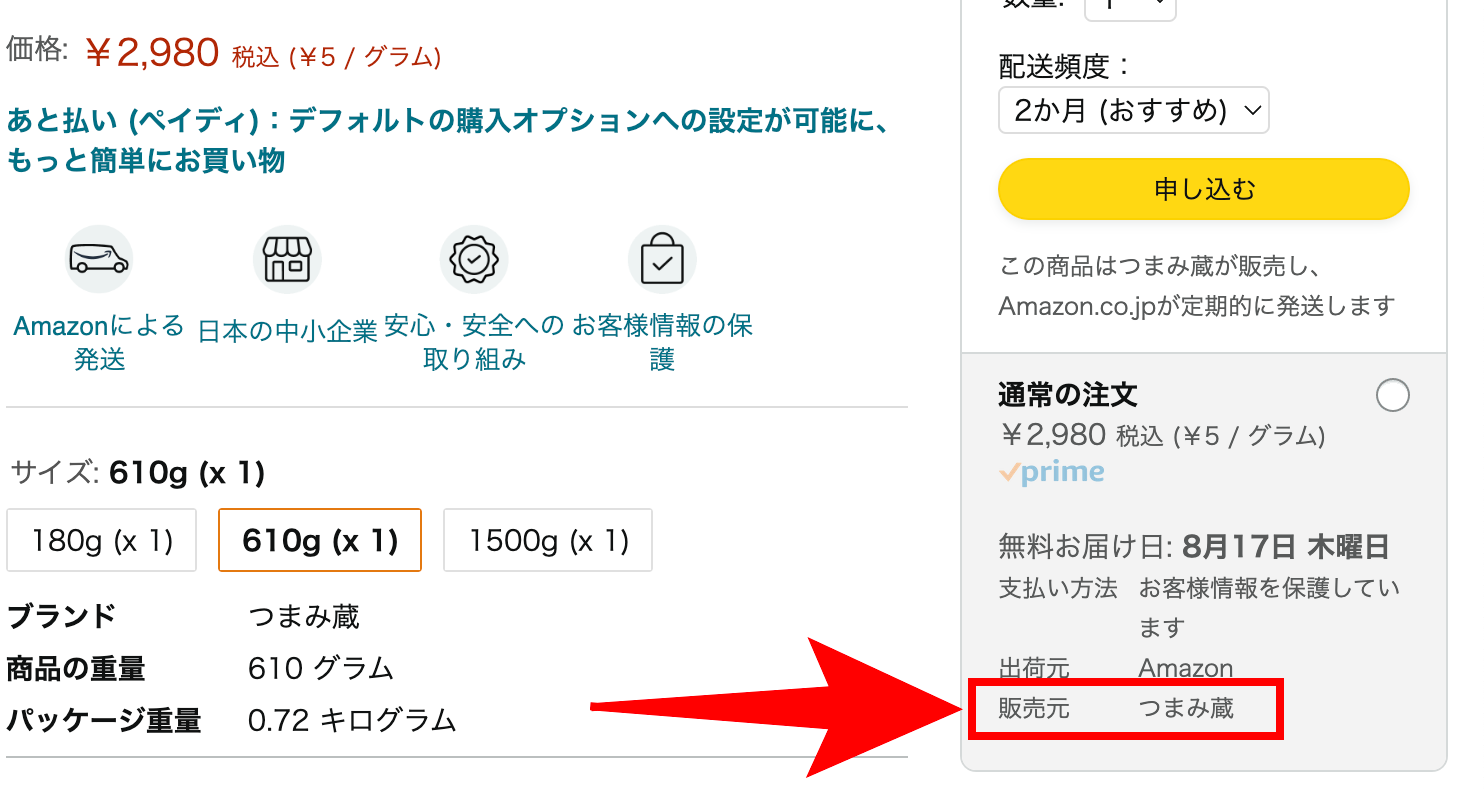Select the 通常の注文 radio button
Screen dimensions: 1484x790
click(1393, 396)
